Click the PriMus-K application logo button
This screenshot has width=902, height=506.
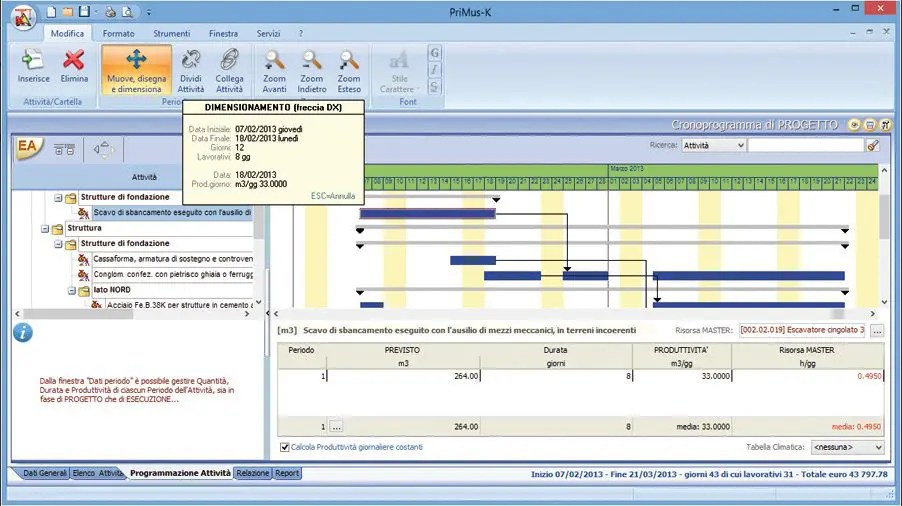[x=23, y=17]
